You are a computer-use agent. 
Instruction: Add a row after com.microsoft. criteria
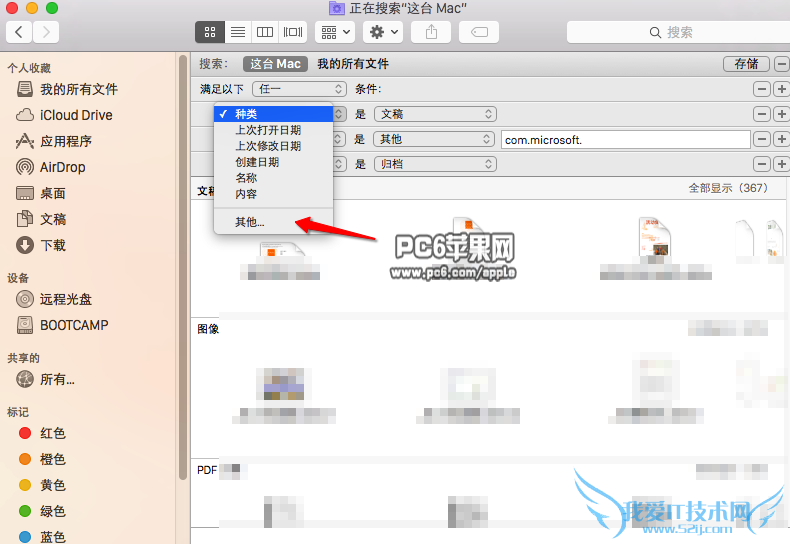[781, 139]
